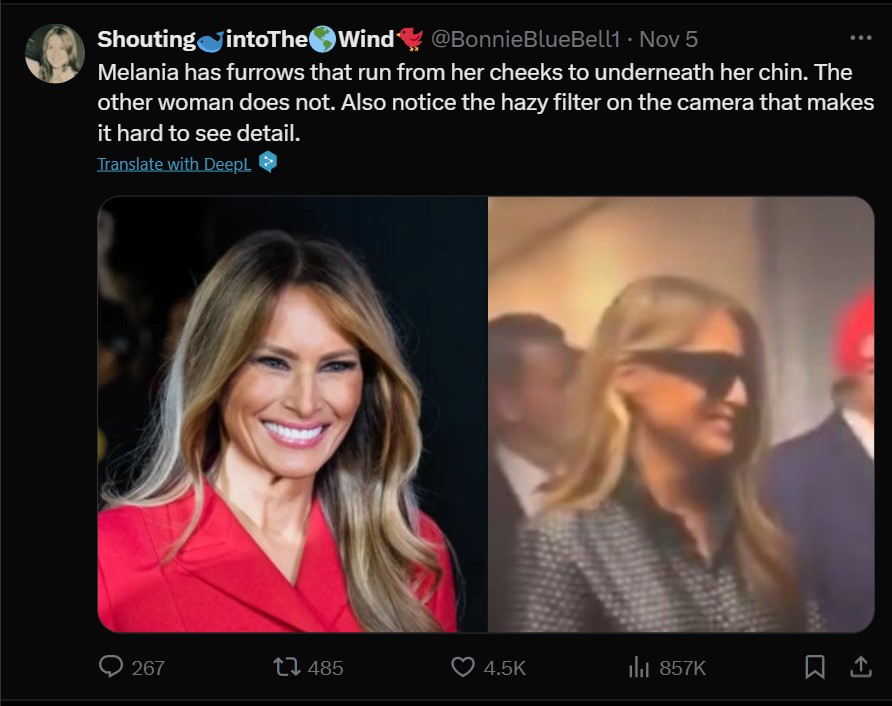Click the reply speech bubble icon
The width and height of the screenshot is (892, 706).
pyautogui.click(x=110, y=666)
